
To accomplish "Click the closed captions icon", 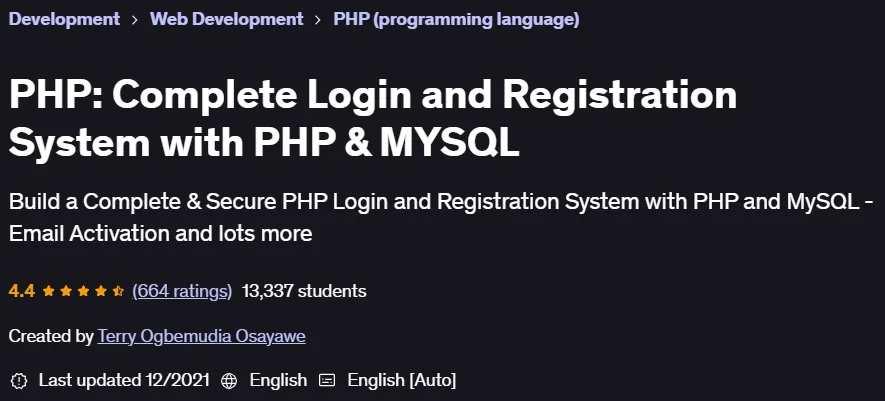I will 327,381.
